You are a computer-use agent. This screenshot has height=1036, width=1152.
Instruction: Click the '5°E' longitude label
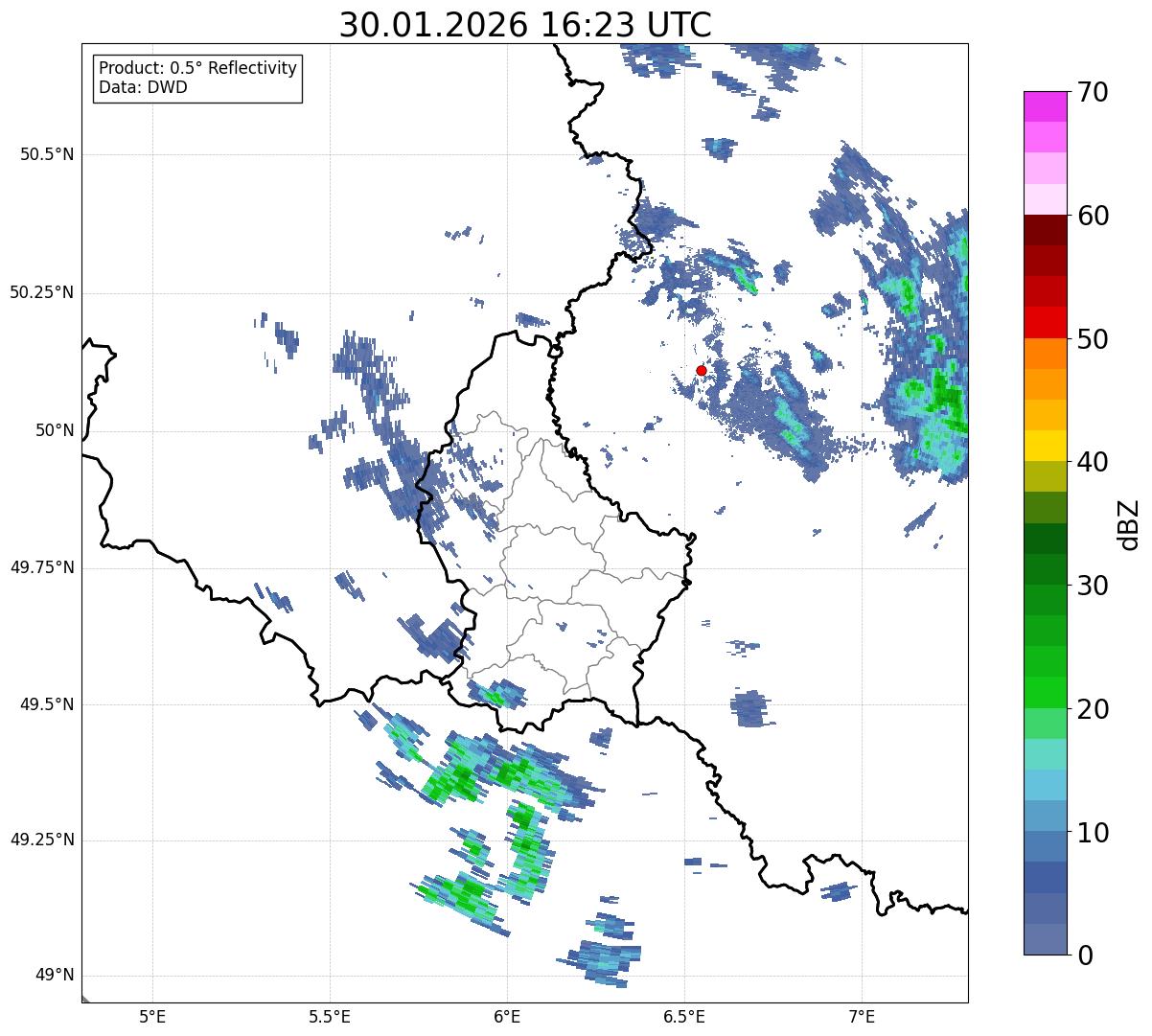point(152,1016)
